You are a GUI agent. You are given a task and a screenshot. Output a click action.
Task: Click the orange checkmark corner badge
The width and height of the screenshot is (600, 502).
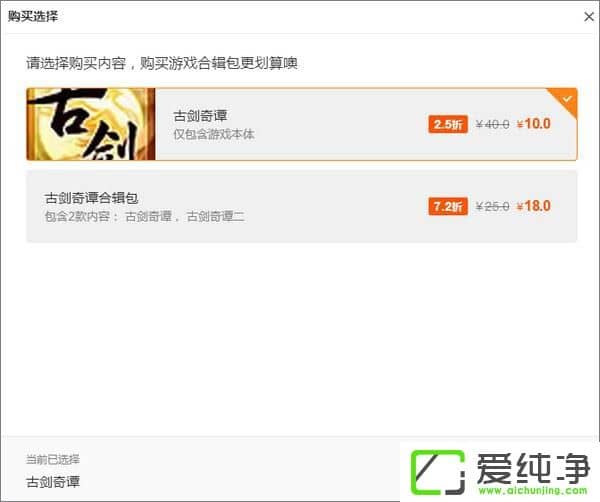564,101
